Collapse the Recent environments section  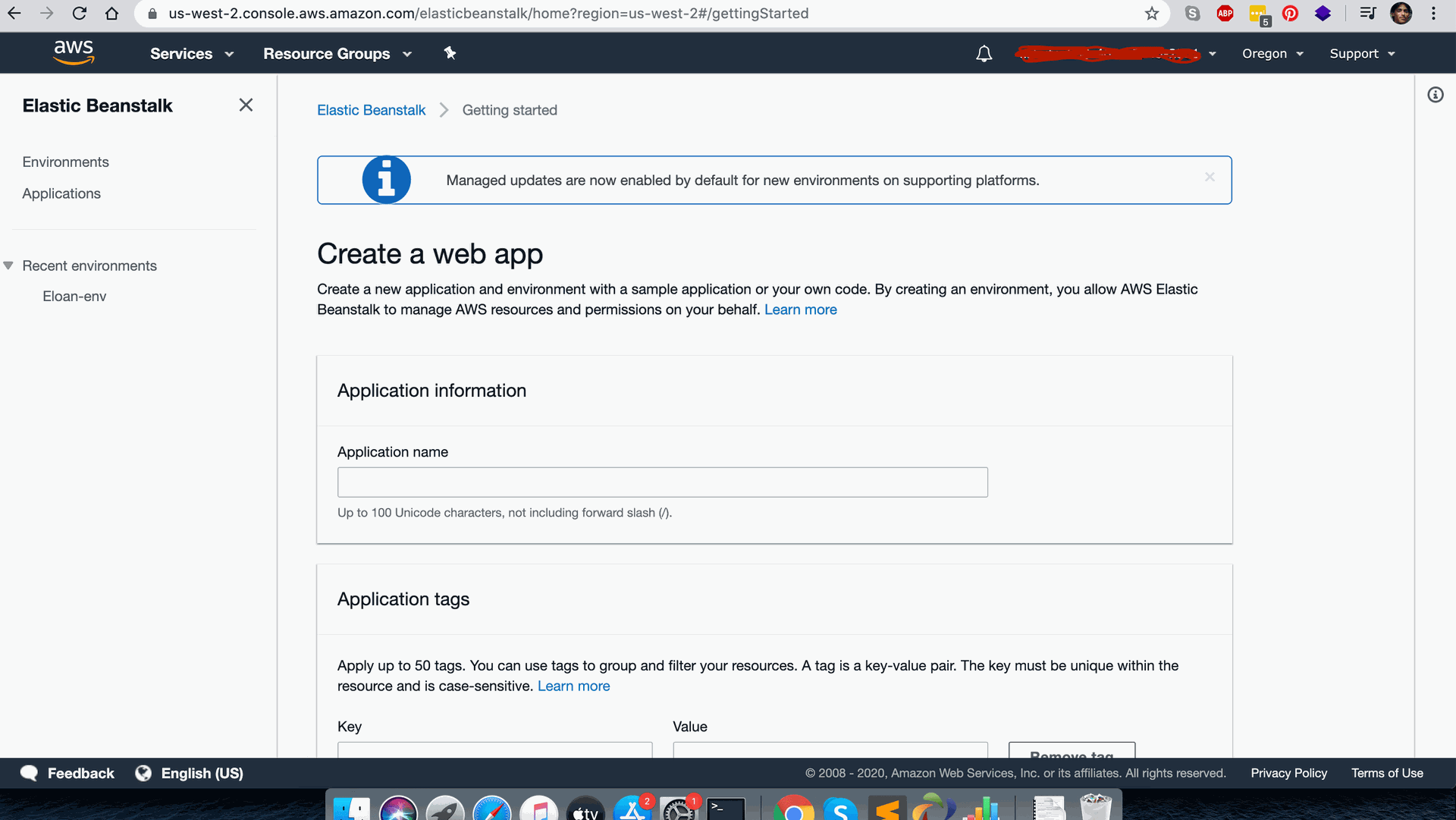[8, 265]
